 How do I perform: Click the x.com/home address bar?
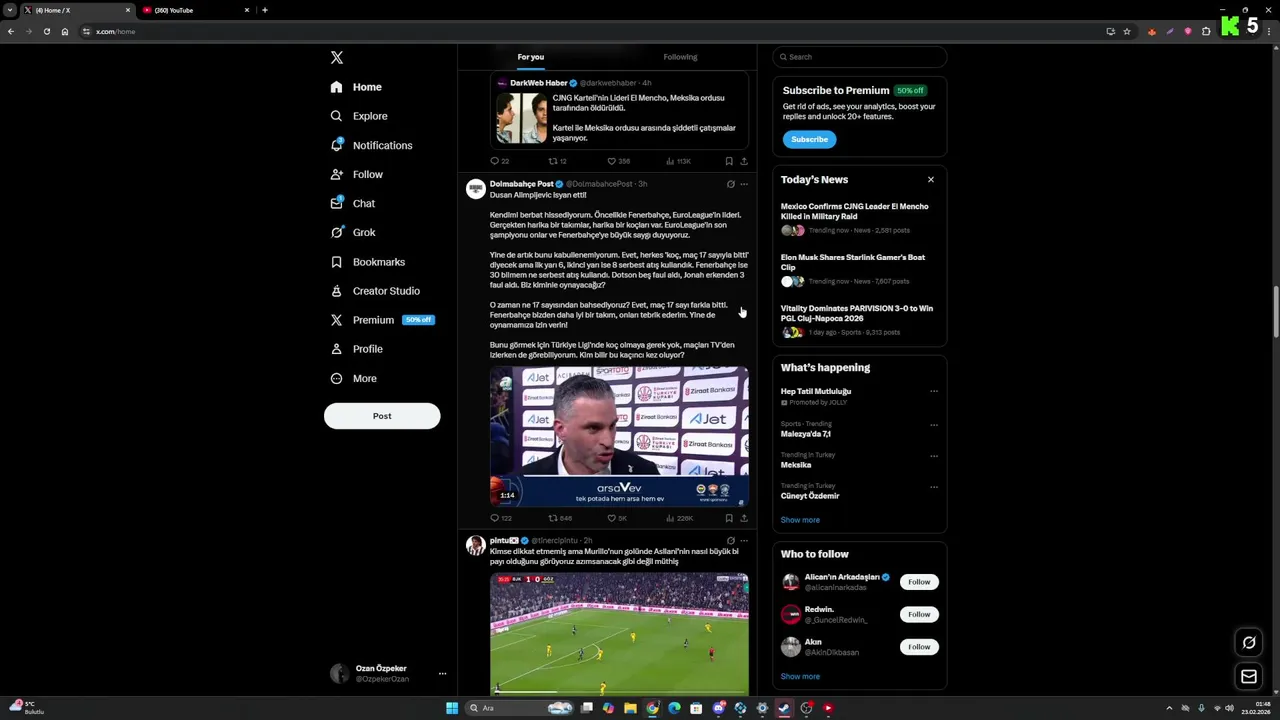click(x=590, y=31)
